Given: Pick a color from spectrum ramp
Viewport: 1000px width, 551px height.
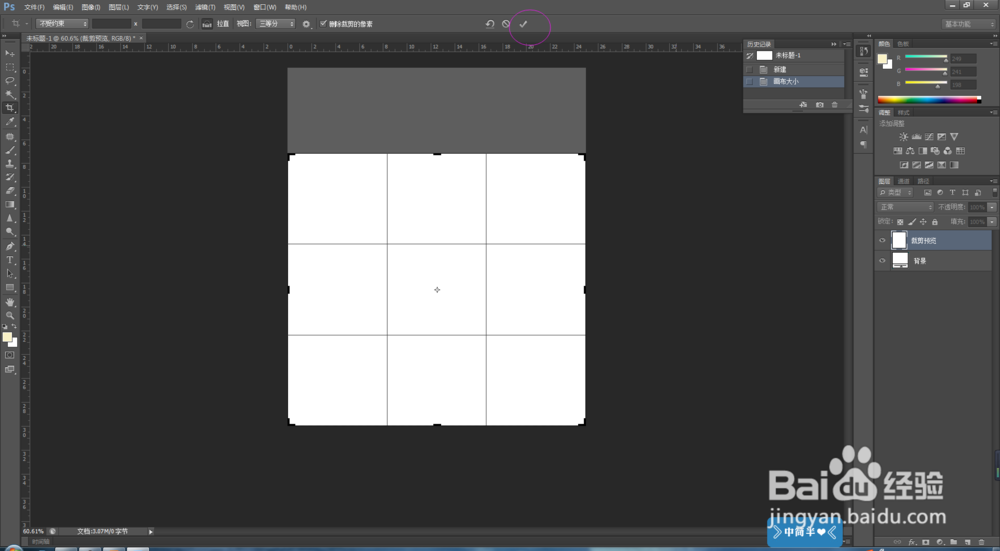Looking at the screenshot, I should 929,99.
